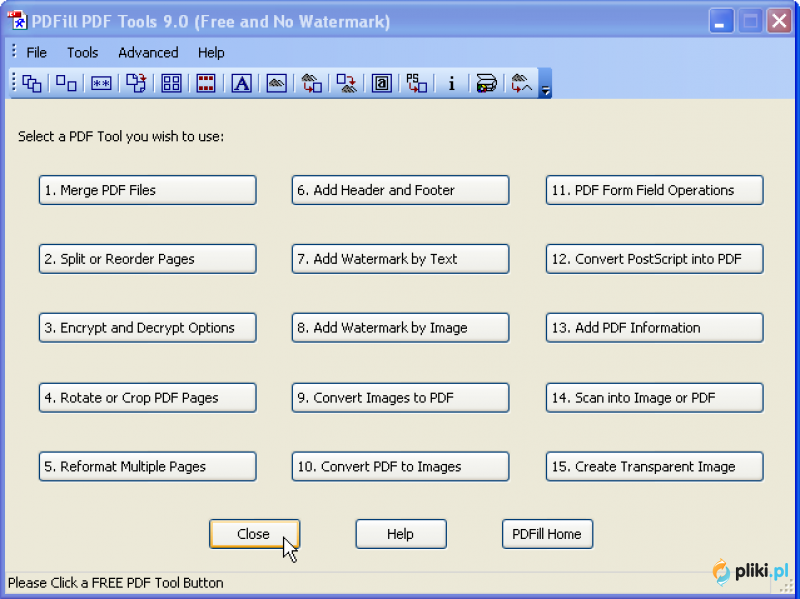Viewport: 800px width, 599px height.
Task: Click the '15. Create Transparent Image' button
Action: (x=655, y=466)
